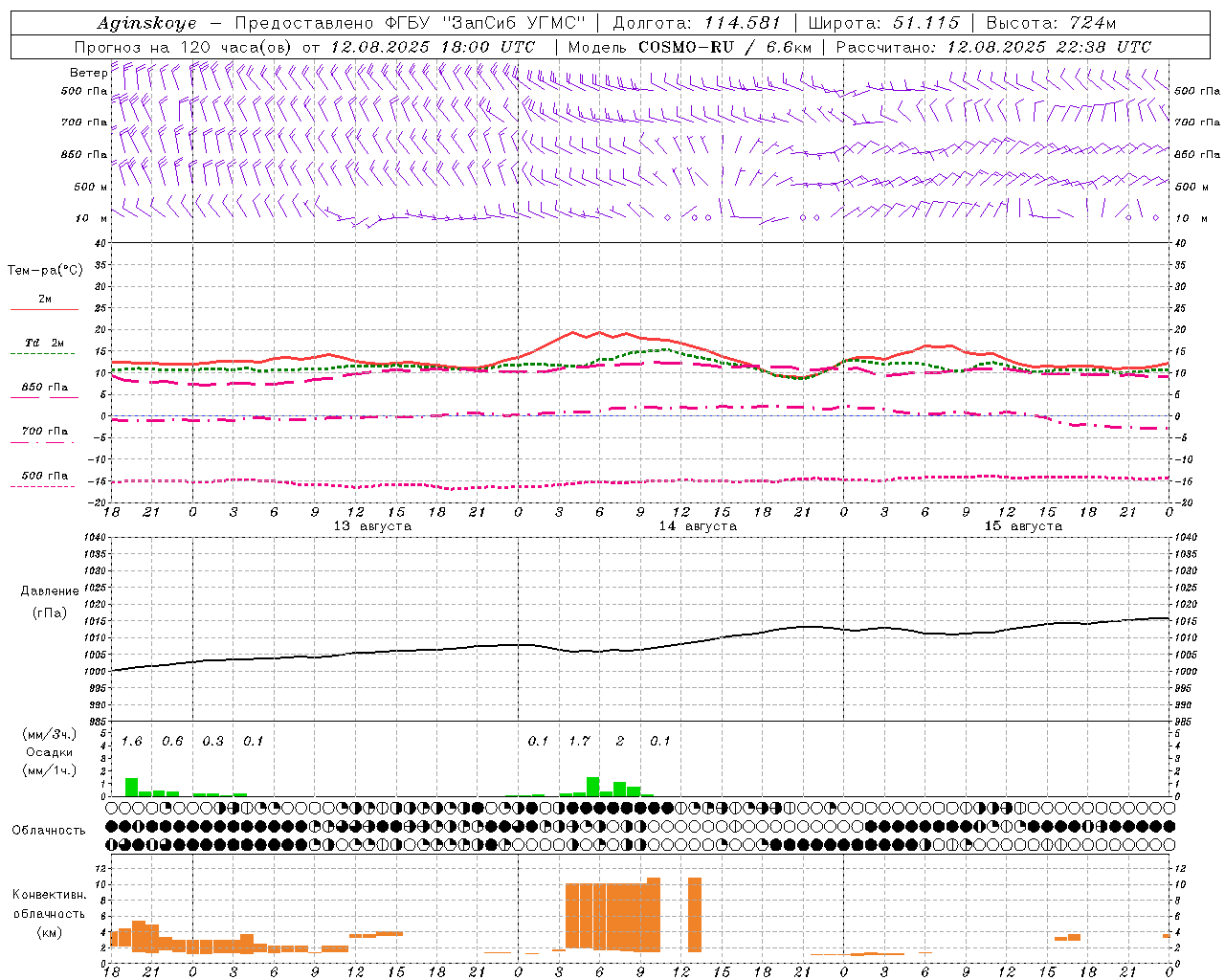Click the 'Ветер' wind panel label
The image size is (1225, 980).
[88, 73]
